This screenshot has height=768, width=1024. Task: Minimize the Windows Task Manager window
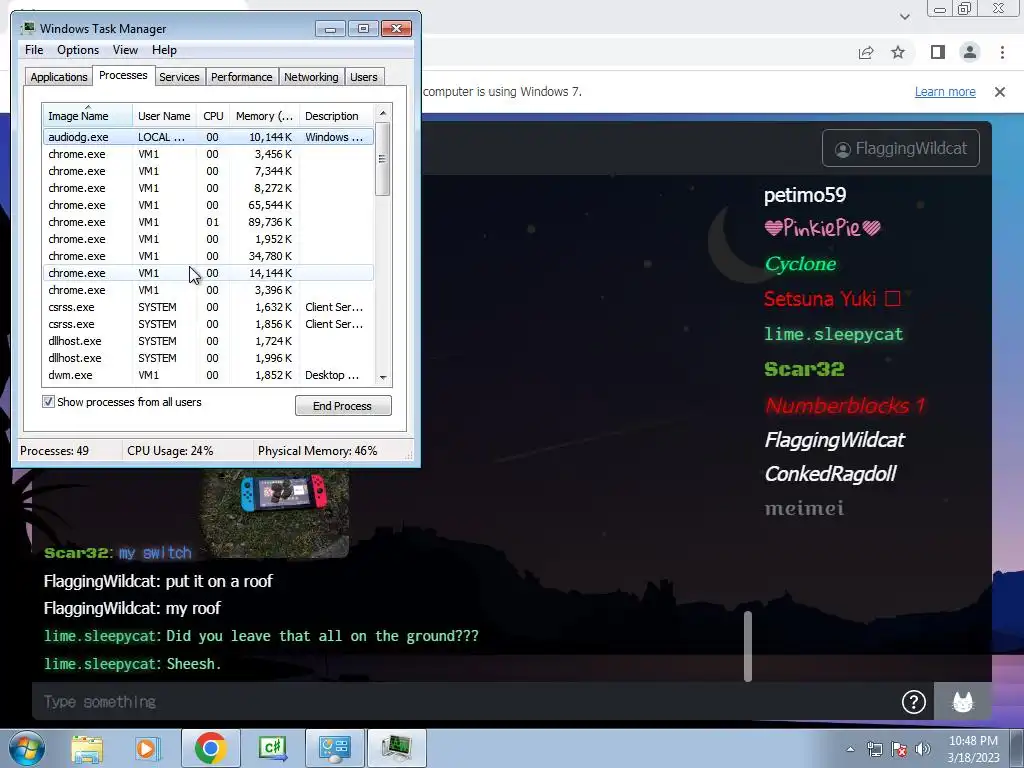click(330, 29)
